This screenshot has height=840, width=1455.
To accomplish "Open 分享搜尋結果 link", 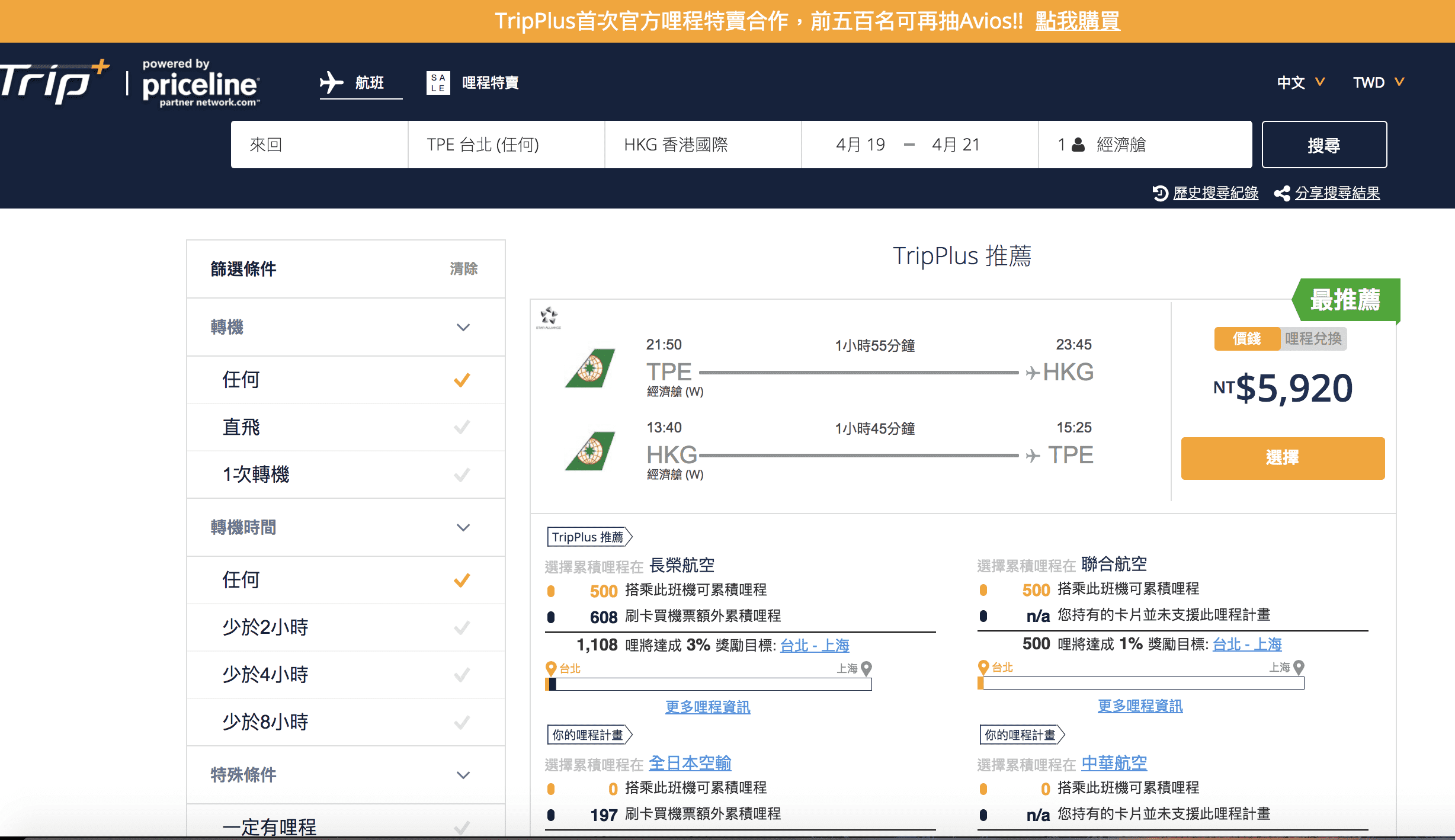I will point(1337,193).
